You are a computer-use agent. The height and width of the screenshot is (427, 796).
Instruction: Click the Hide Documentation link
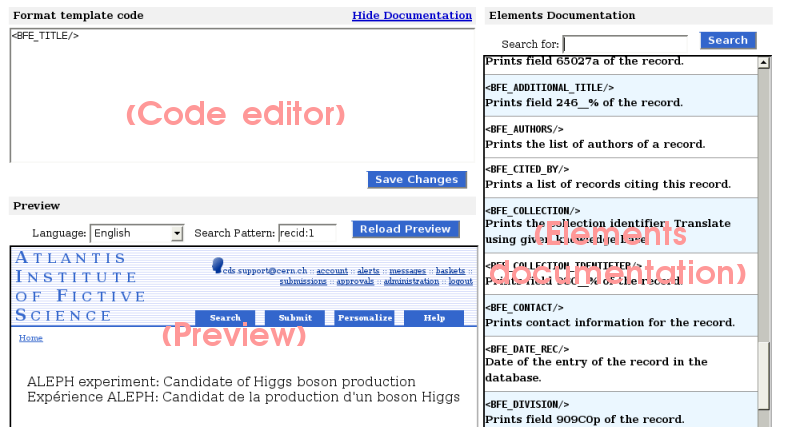click(411, 16)
